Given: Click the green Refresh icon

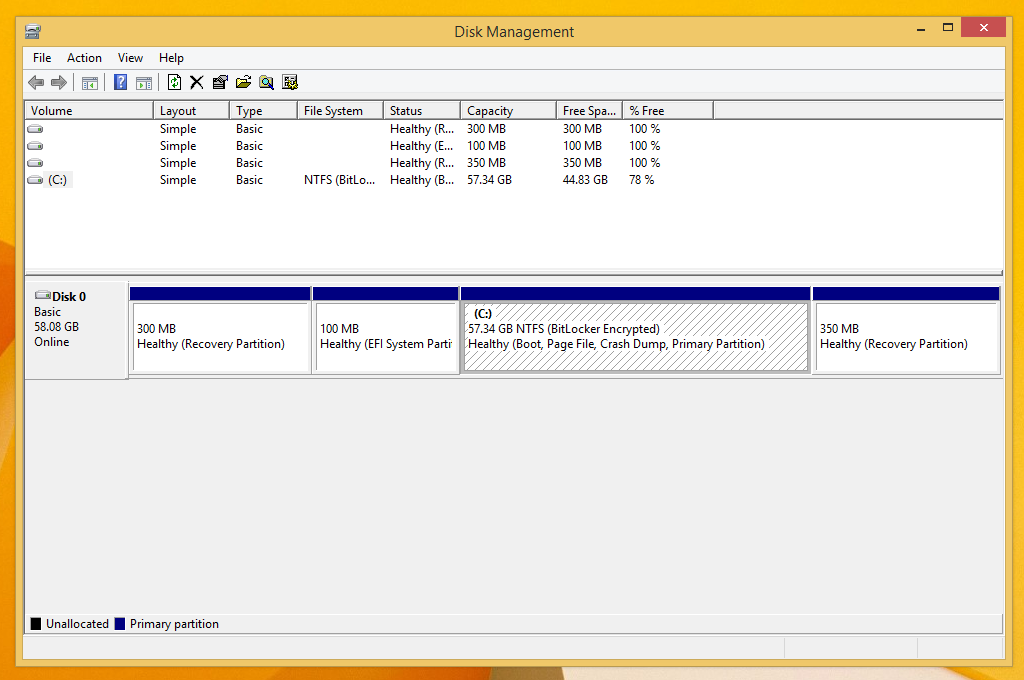Looking at the screenshot, I should coord(174,82).
